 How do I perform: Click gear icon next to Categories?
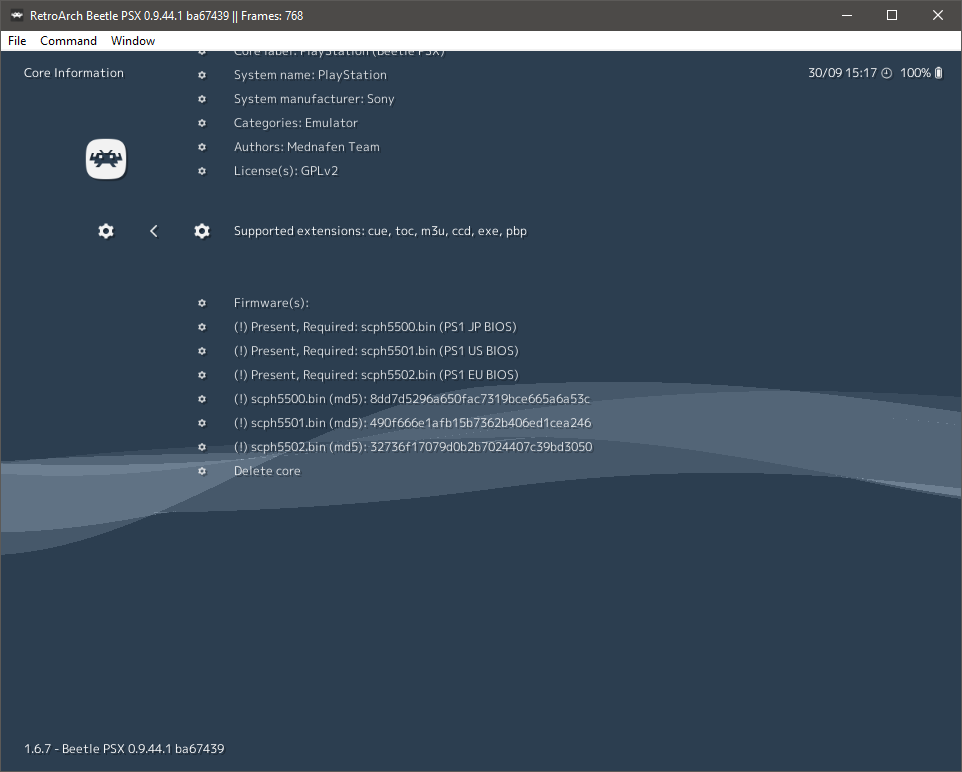point(202,123)
